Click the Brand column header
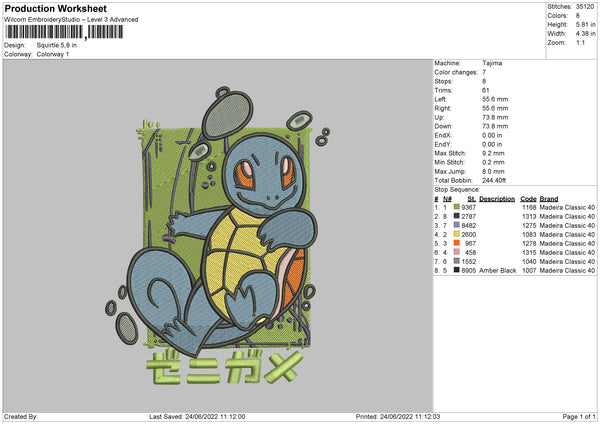The height and width of the screenshot is (424, 600). pos(550,198)
